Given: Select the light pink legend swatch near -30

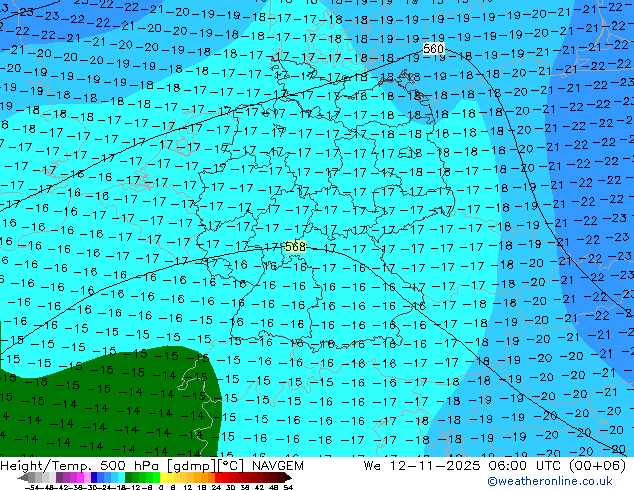Looking at the screenshot, I should [x=87, y=477].
